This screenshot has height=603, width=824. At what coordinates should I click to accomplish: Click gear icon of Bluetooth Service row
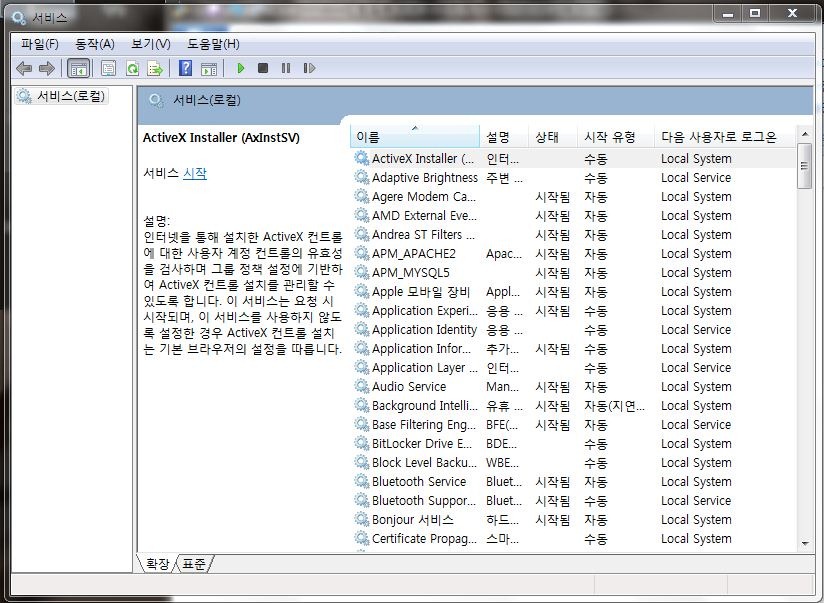tap(362, 482)
